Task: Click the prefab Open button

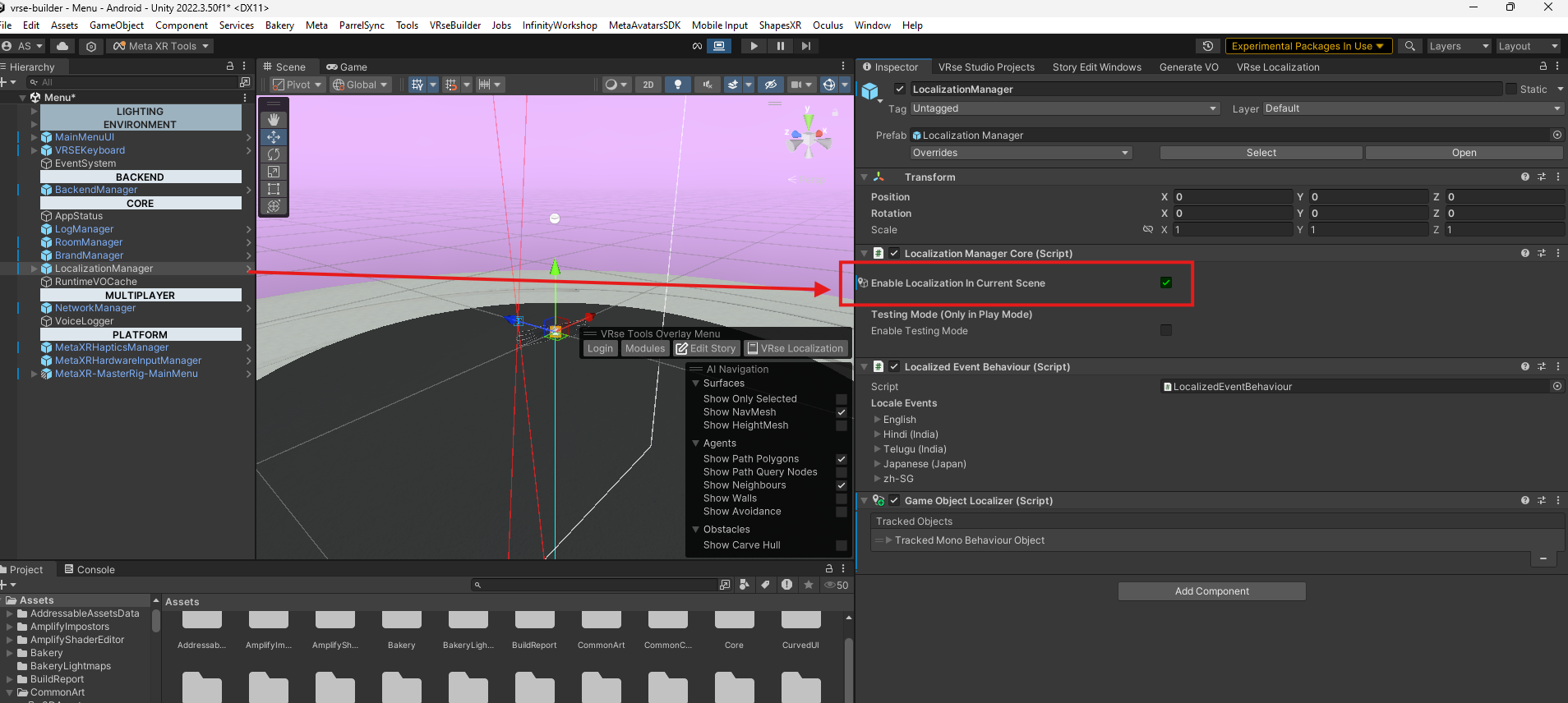Action: pos(1464,153)
